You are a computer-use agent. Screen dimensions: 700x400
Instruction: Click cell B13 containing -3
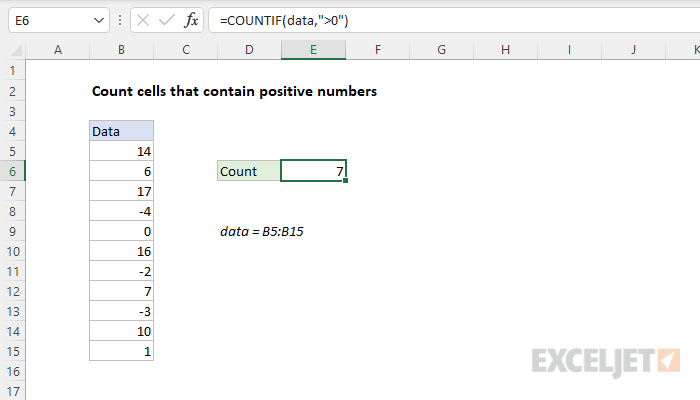[121, 311]
